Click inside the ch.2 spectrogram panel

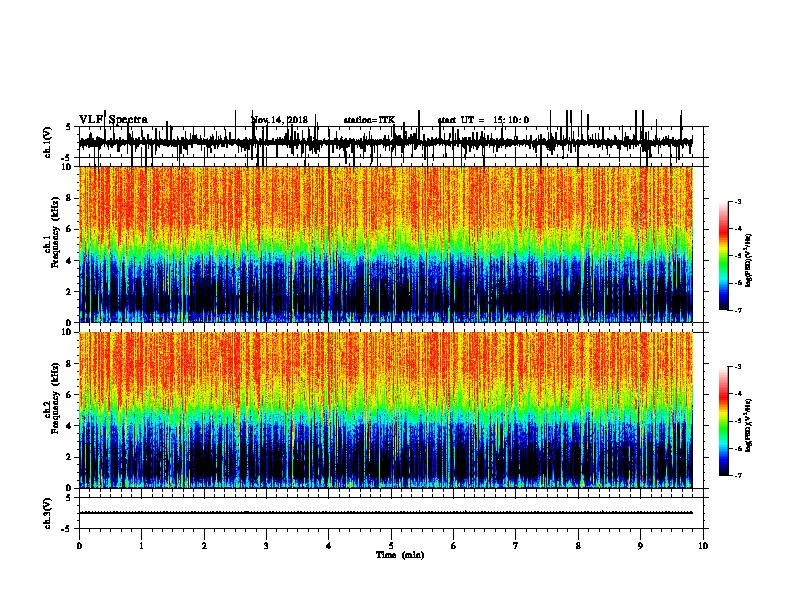pos(386,410)
